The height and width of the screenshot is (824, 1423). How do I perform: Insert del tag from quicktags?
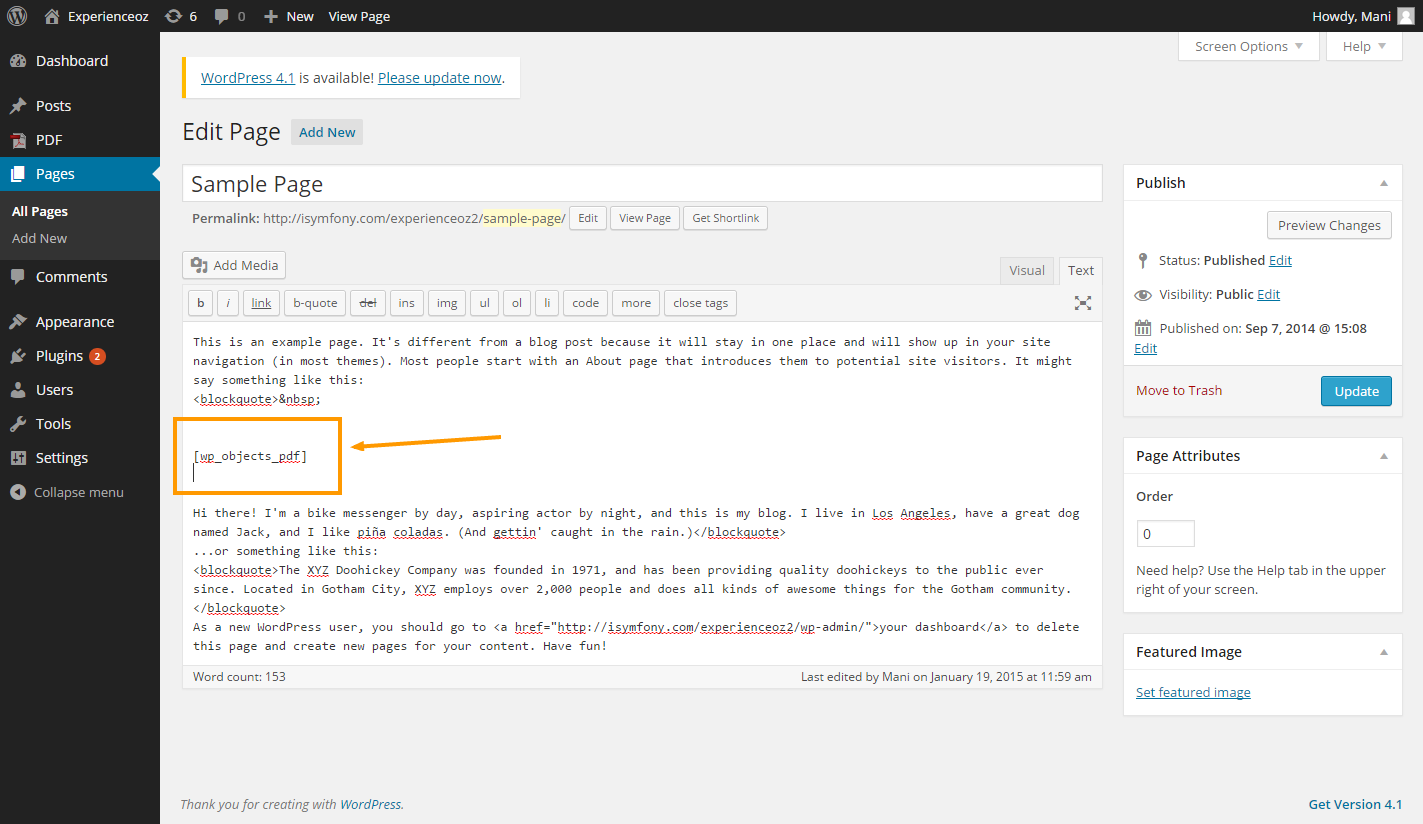tap(368, 303)
